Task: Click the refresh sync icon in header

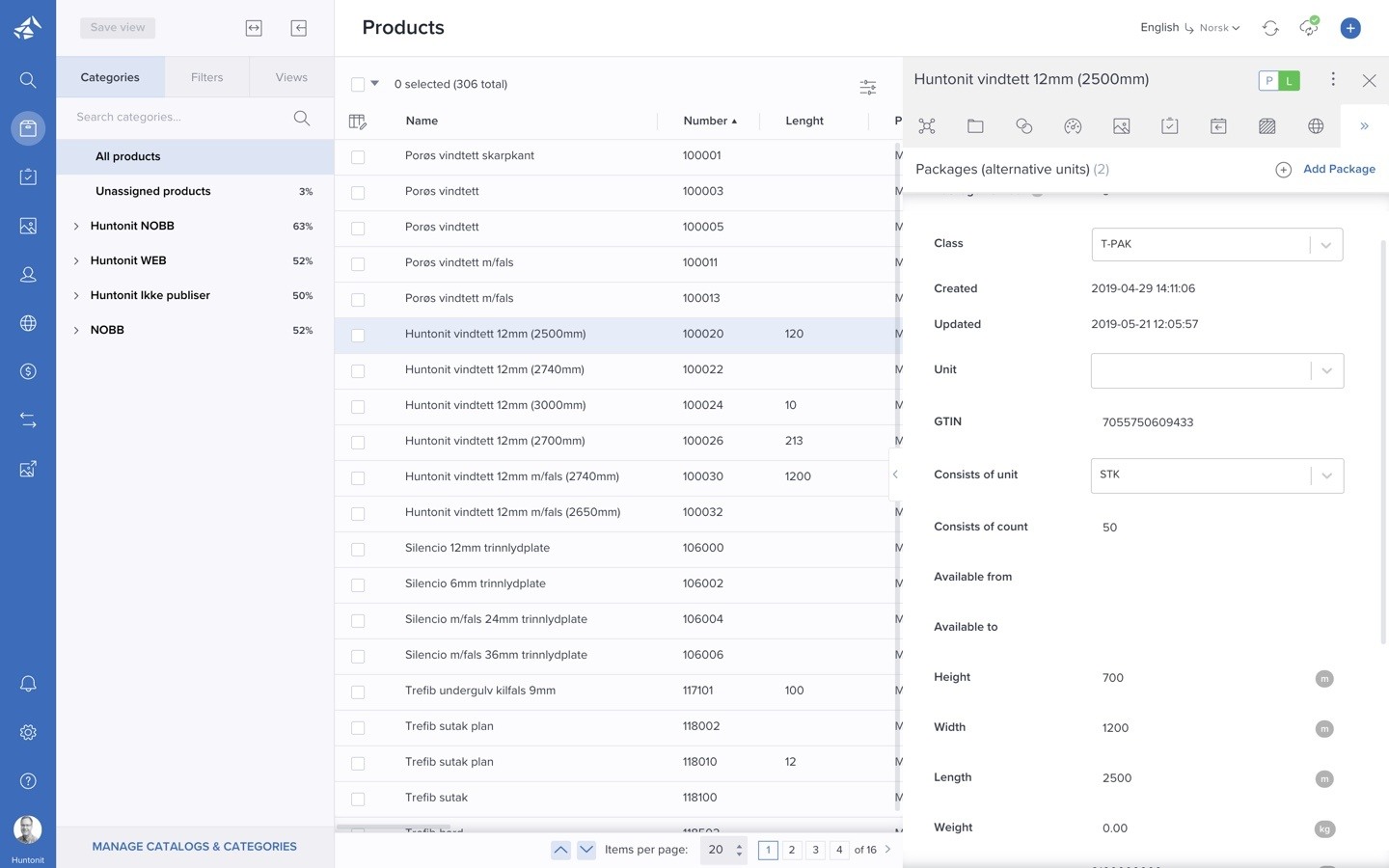Action: click(1270, 28)
